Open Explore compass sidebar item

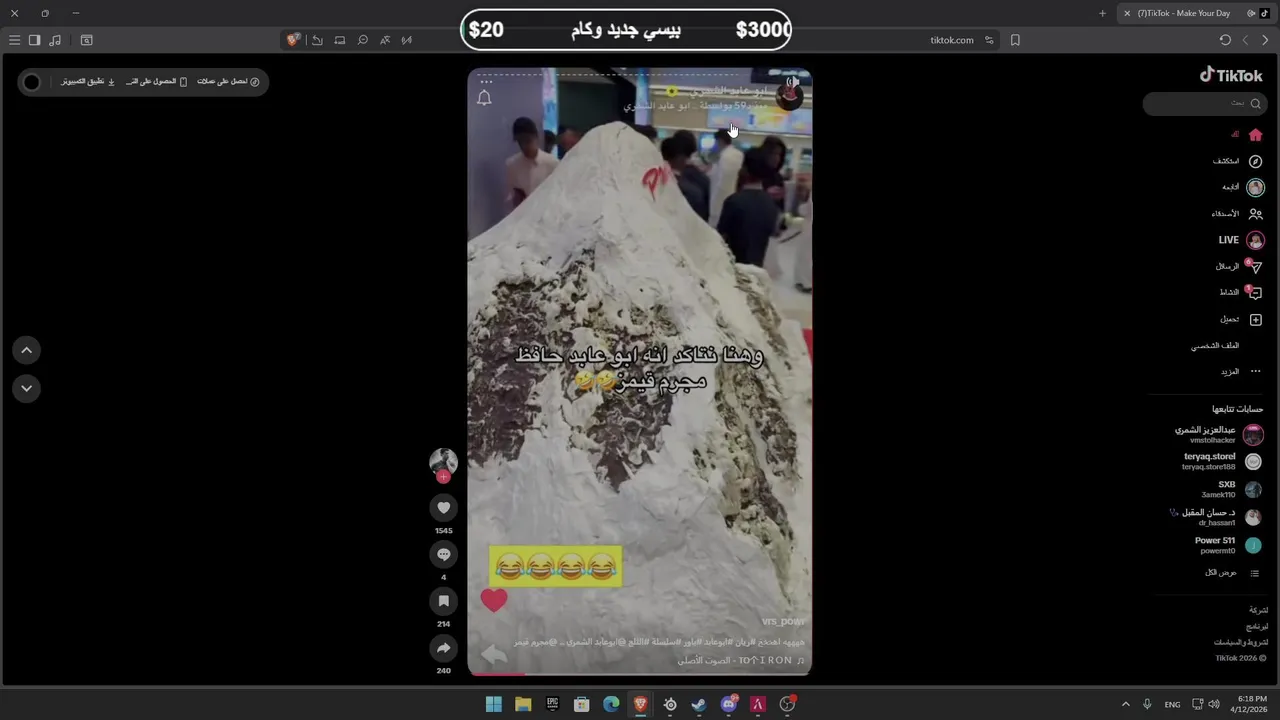click(x=1237, y=161)
